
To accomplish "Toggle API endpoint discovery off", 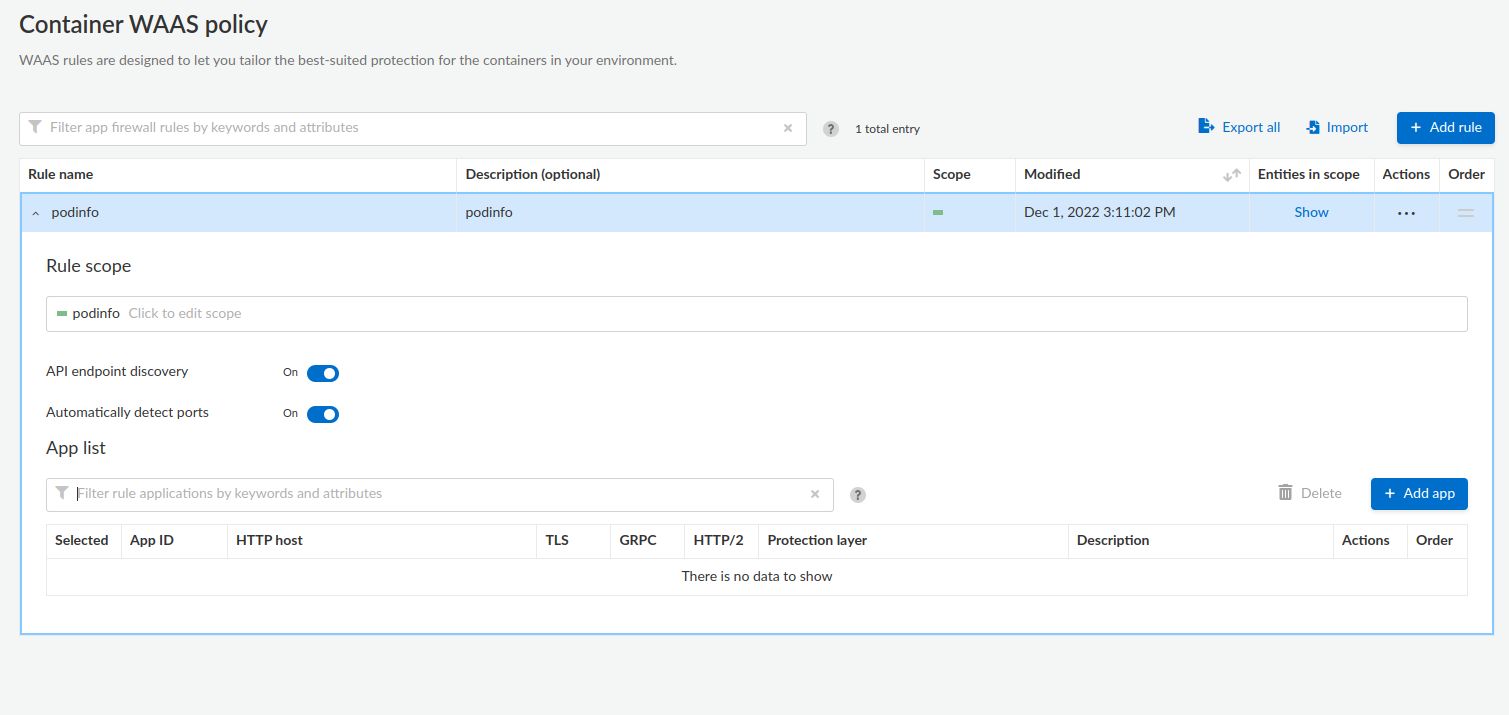I will [322, 373].
